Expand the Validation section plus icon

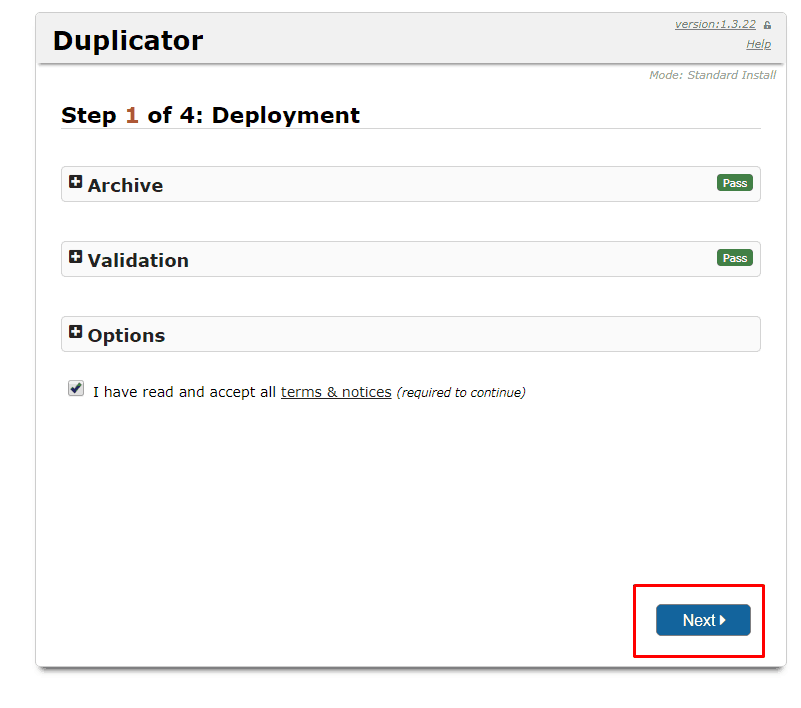tap(76, 257)
